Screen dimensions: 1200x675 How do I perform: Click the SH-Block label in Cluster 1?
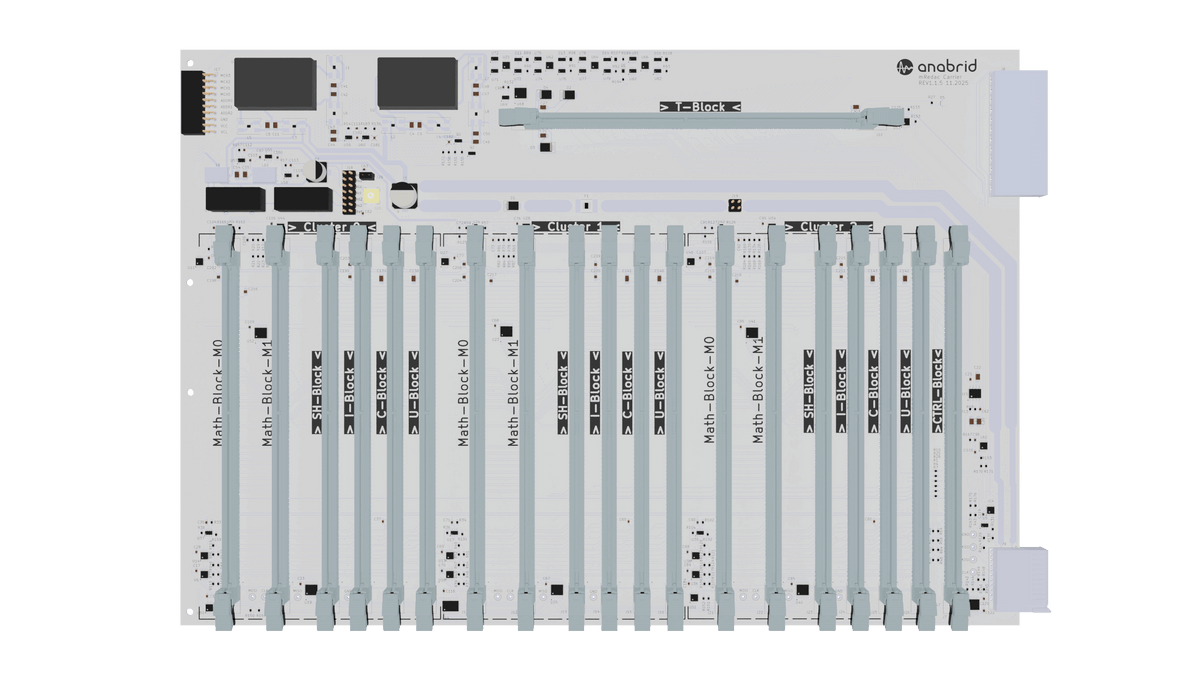pos(563,392)
